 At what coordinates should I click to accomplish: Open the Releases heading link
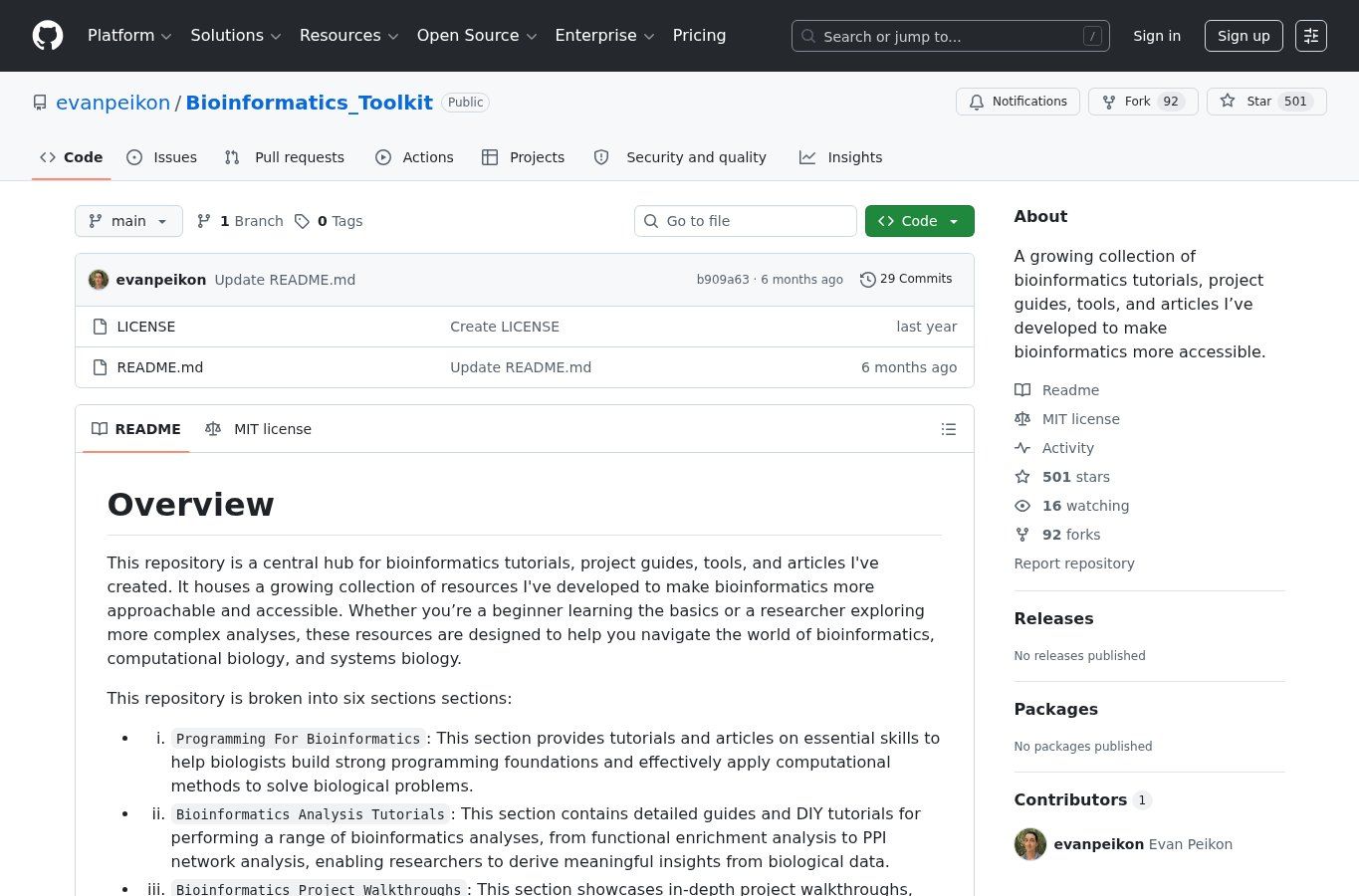pos(1053,618)
